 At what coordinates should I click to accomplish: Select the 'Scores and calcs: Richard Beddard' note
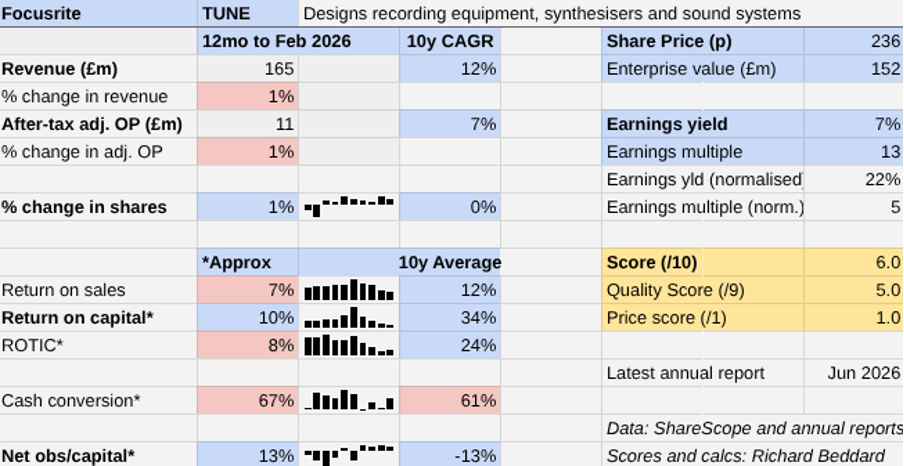click(745, 456)
